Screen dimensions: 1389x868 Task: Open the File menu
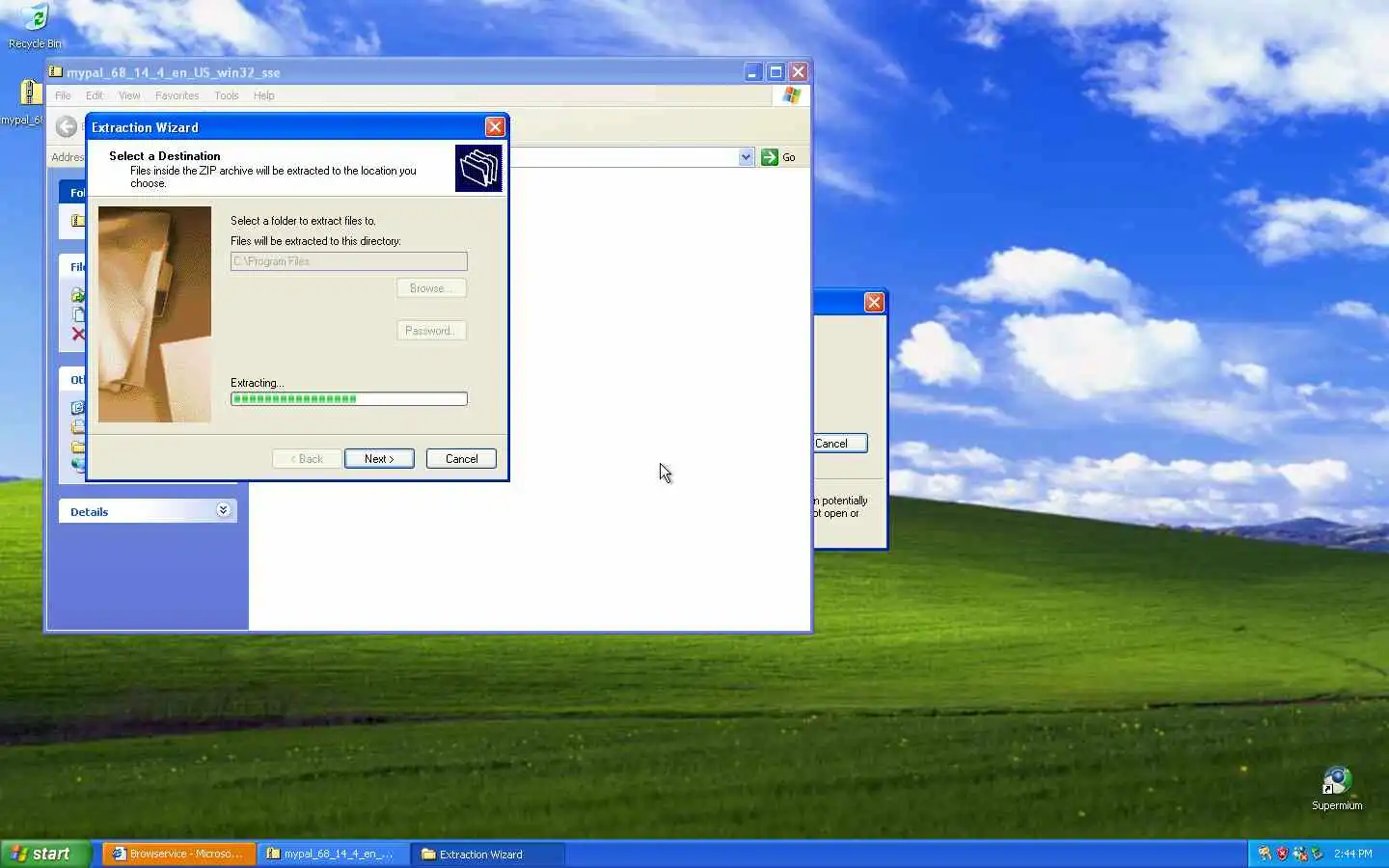tap(63, 95)
